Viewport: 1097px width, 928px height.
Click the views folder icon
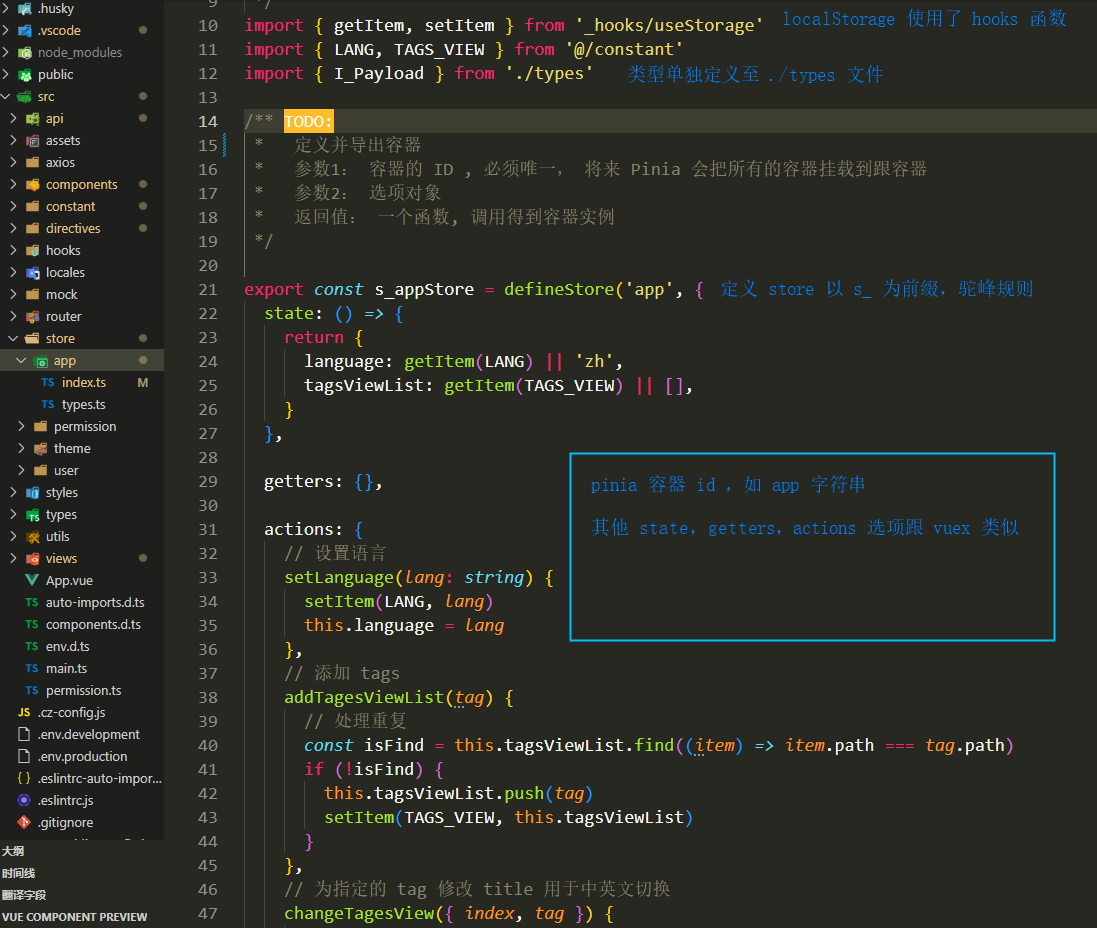click(x=32, y=558)
